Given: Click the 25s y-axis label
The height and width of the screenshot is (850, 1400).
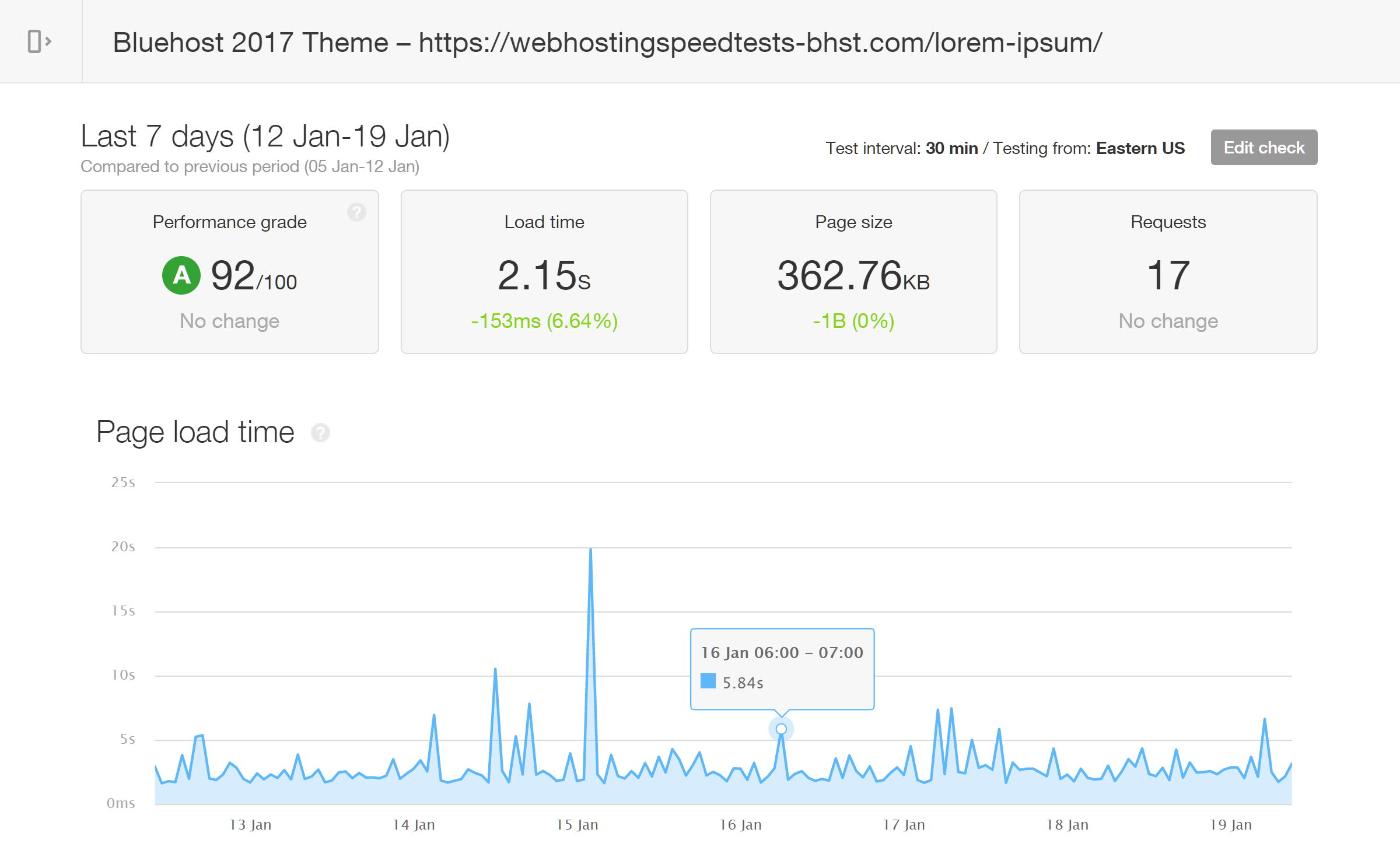Looking at the screenshot, I should pos(123,482).
